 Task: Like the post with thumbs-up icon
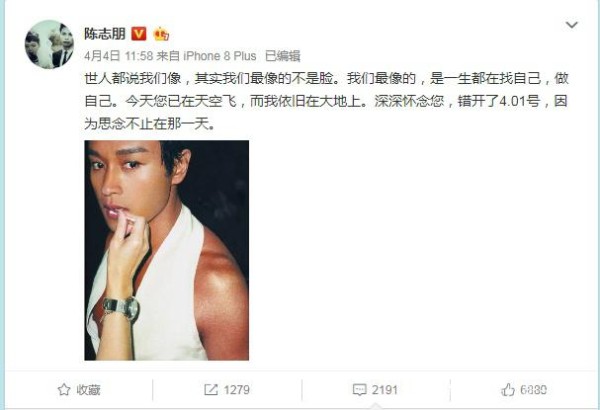(x=508, y=390)
